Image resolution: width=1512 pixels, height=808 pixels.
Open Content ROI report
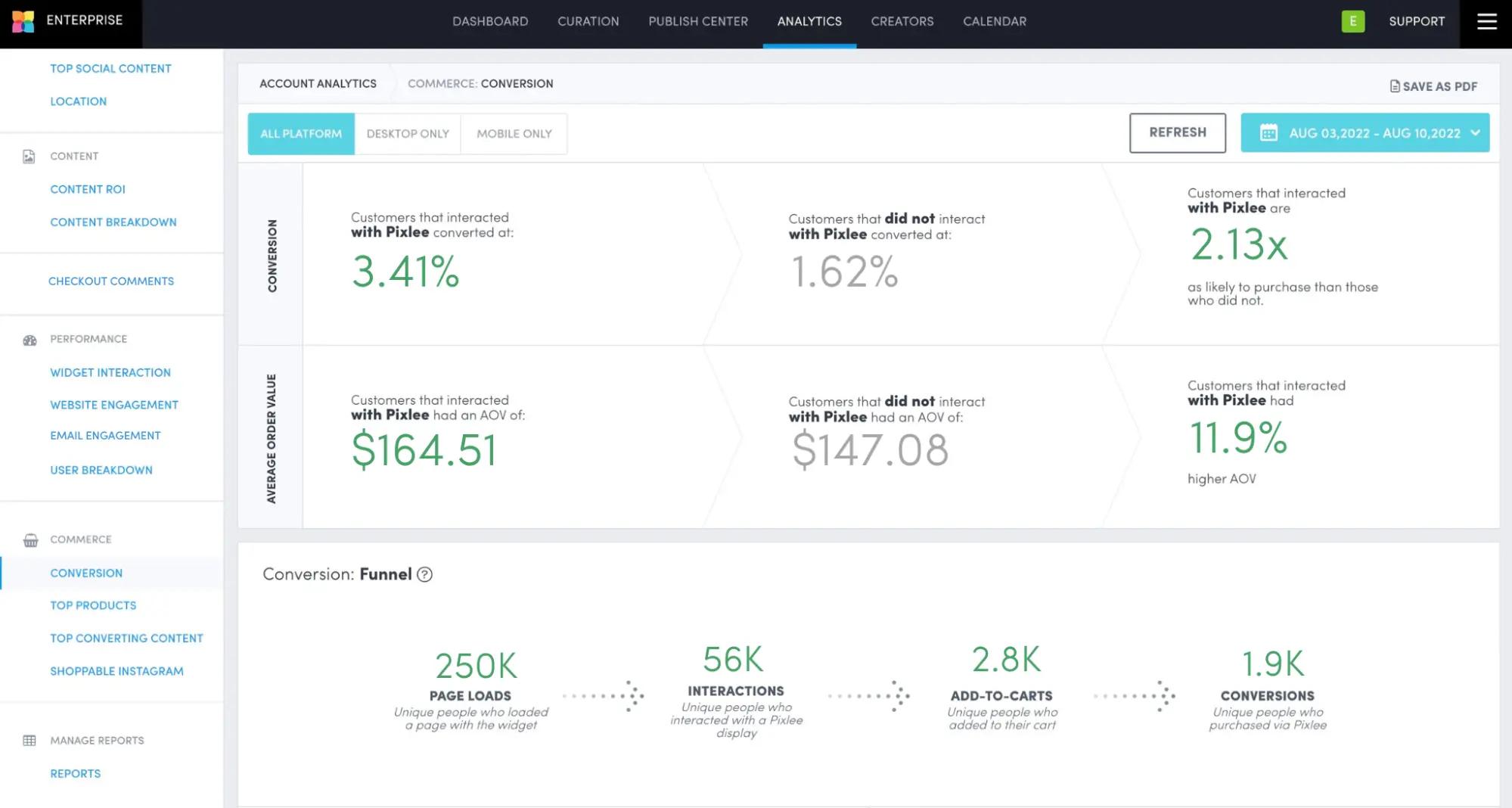coord(88,189)
